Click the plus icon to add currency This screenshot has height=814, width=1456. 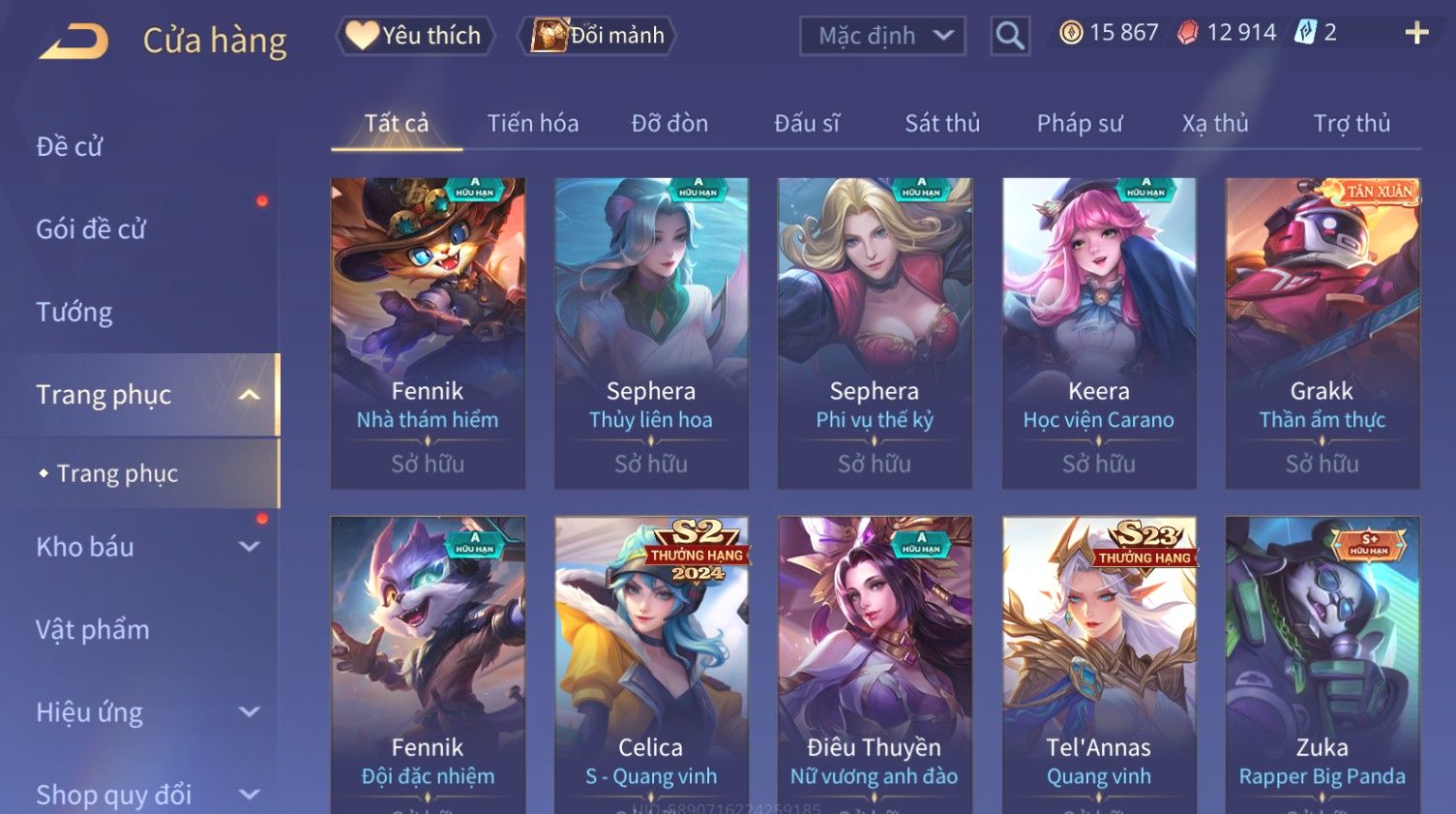coord(1416,33)
